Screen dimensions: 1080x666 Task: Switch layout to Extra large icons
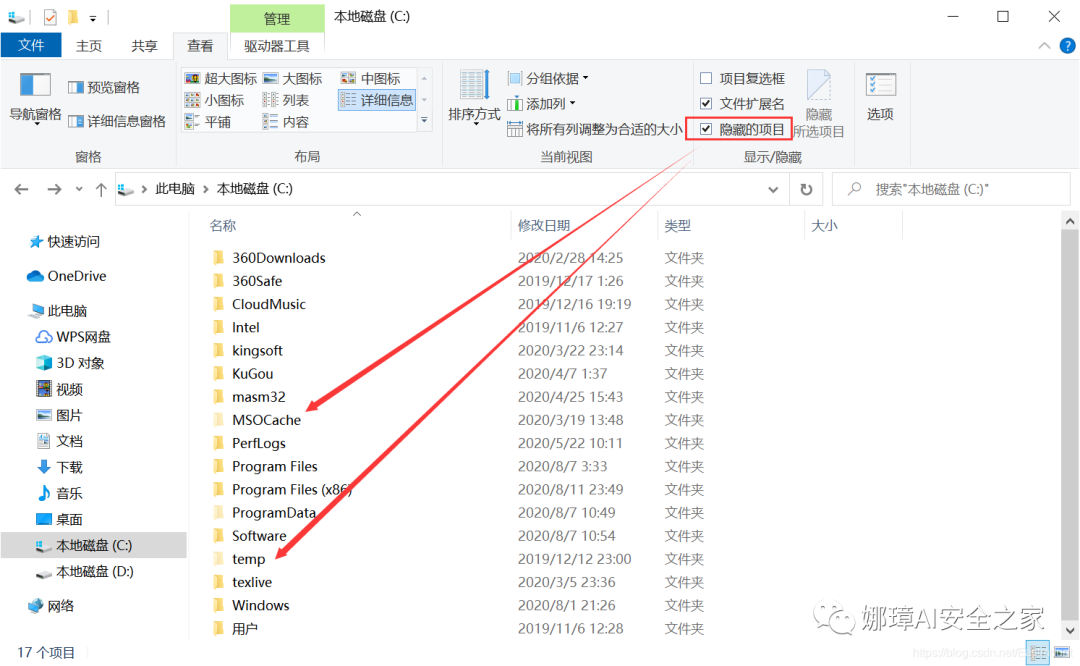pos(221,79)
